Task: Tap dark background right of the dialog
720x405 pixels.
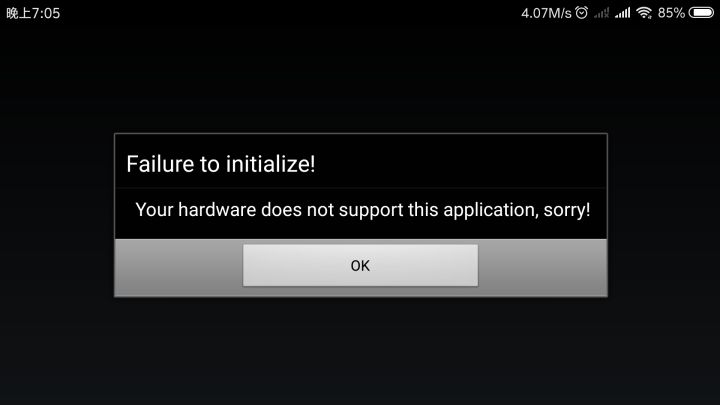Action: pos(664,215)
